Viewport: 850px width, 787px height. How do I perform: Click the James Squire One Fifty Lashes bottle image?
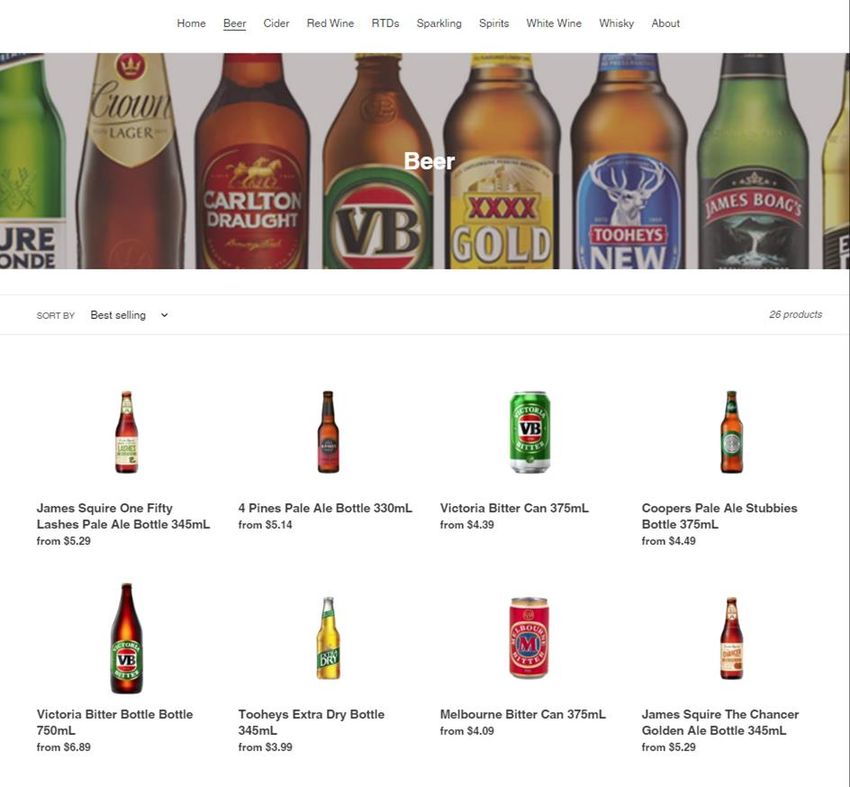click(x=126, y=432)
